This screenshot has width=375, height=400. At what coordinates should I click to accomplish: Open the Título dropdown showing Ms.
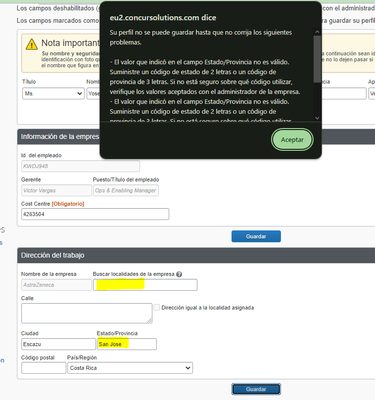(x=53, y=94)
